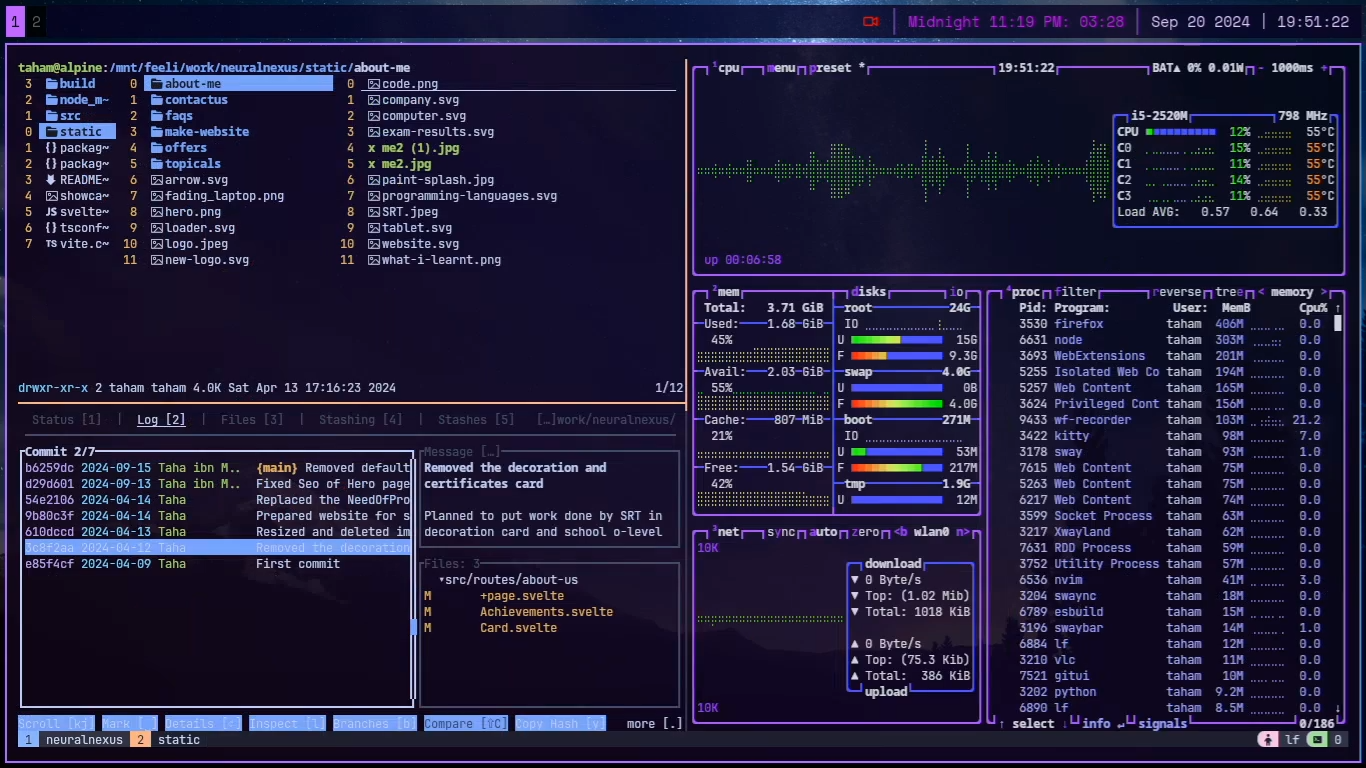Click image icon beside showca~ file
The width and height of the screenshot is (1366, 768).
pyautogui.click(x=51, y=196)
